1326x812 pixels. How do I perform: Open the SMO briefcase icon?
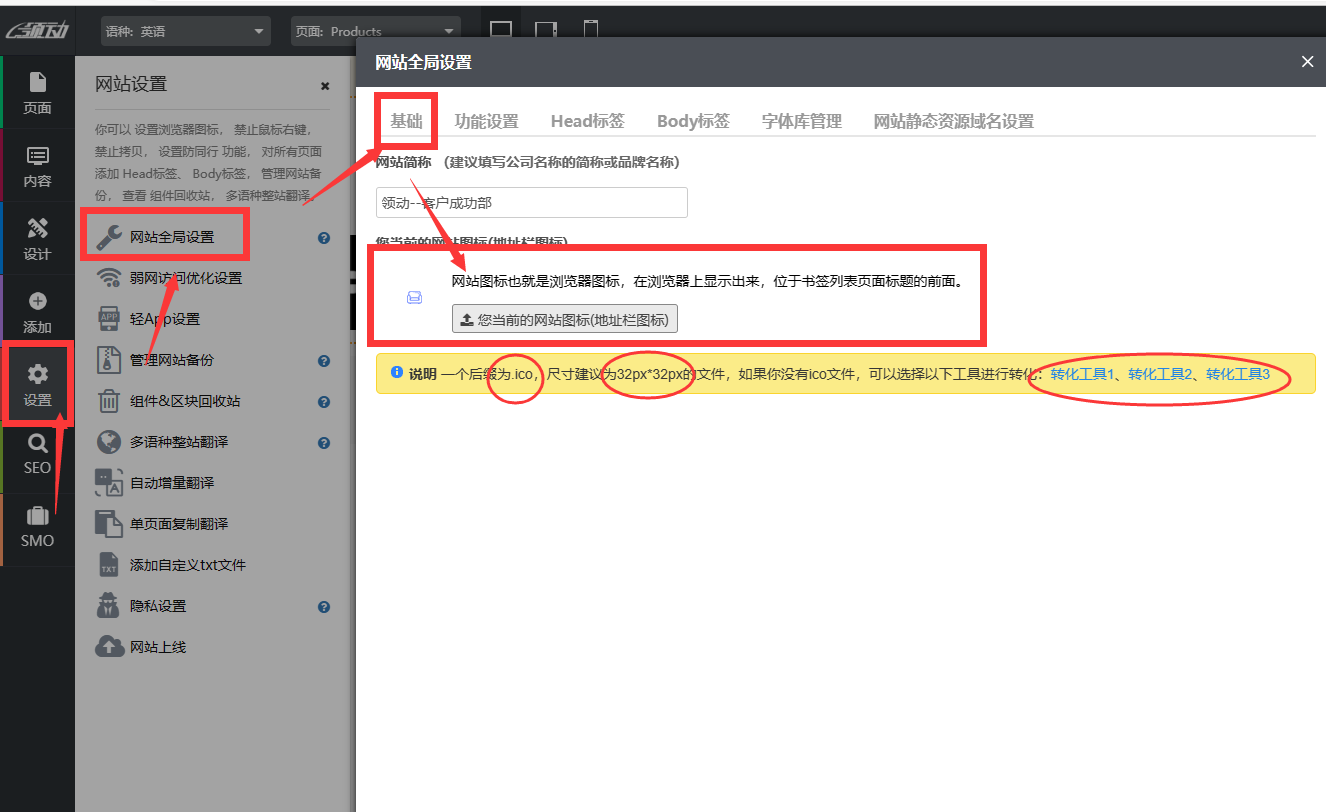37,527
